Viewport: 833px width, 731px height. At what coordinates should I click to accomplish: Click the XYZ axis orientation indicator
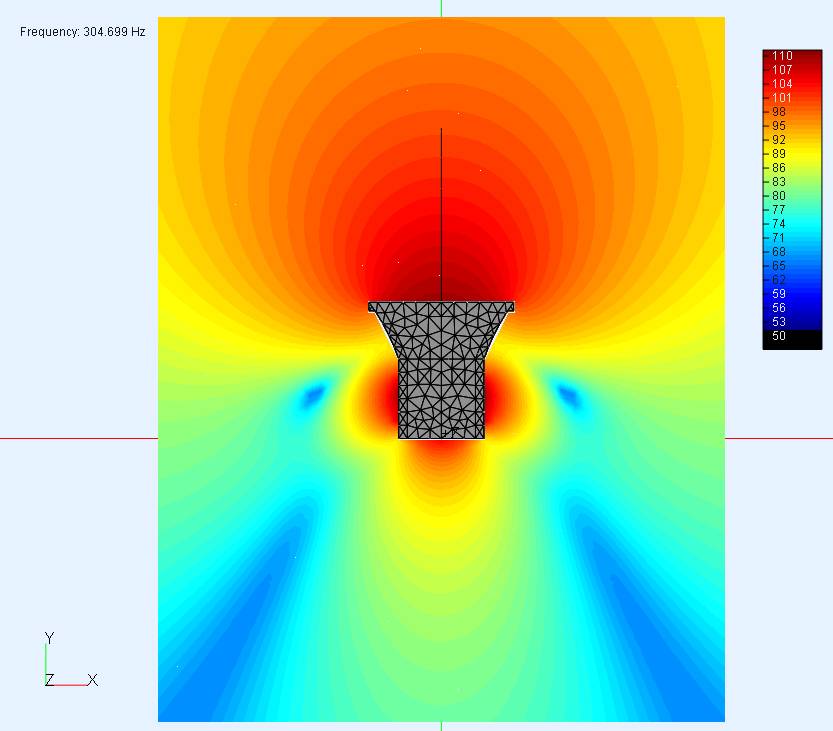pos(71,659)
